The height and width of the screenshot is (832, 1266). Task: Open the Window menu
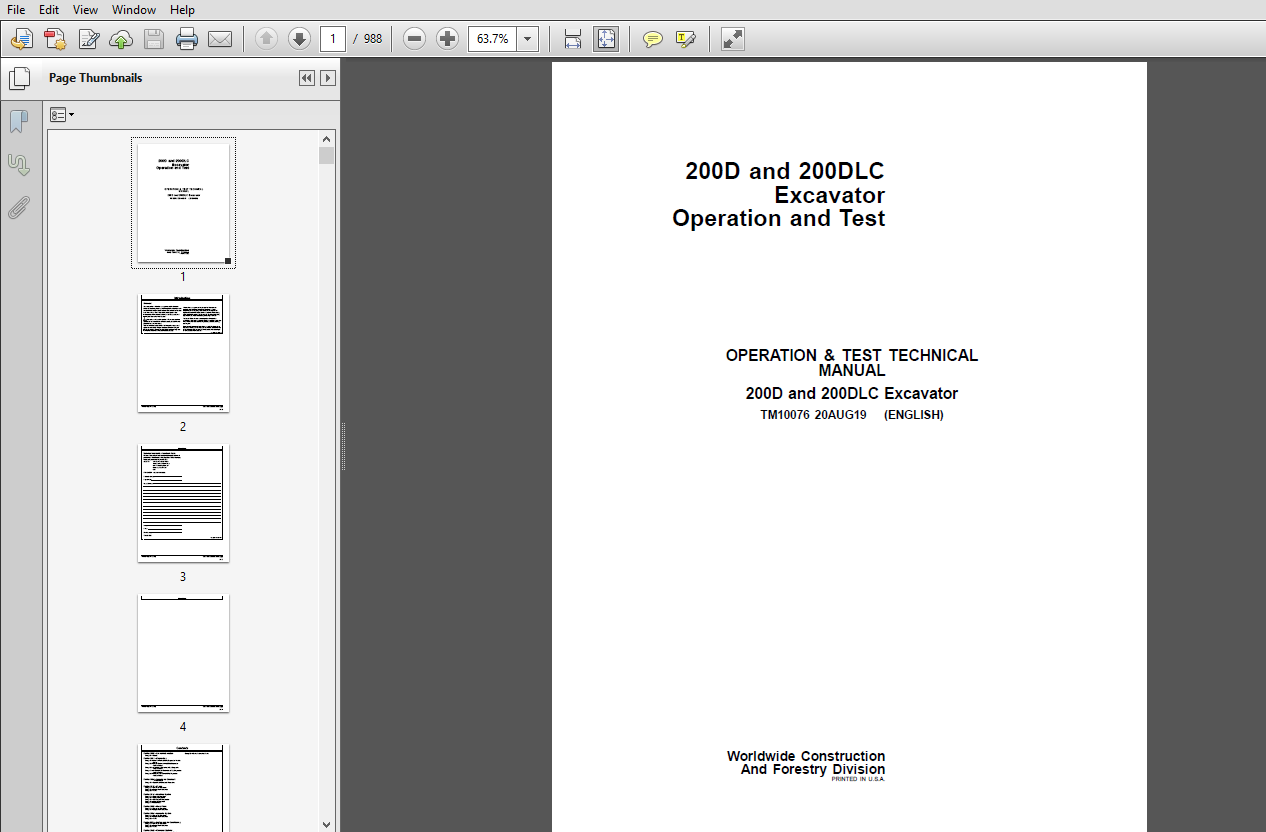click(x=134, y=10)
